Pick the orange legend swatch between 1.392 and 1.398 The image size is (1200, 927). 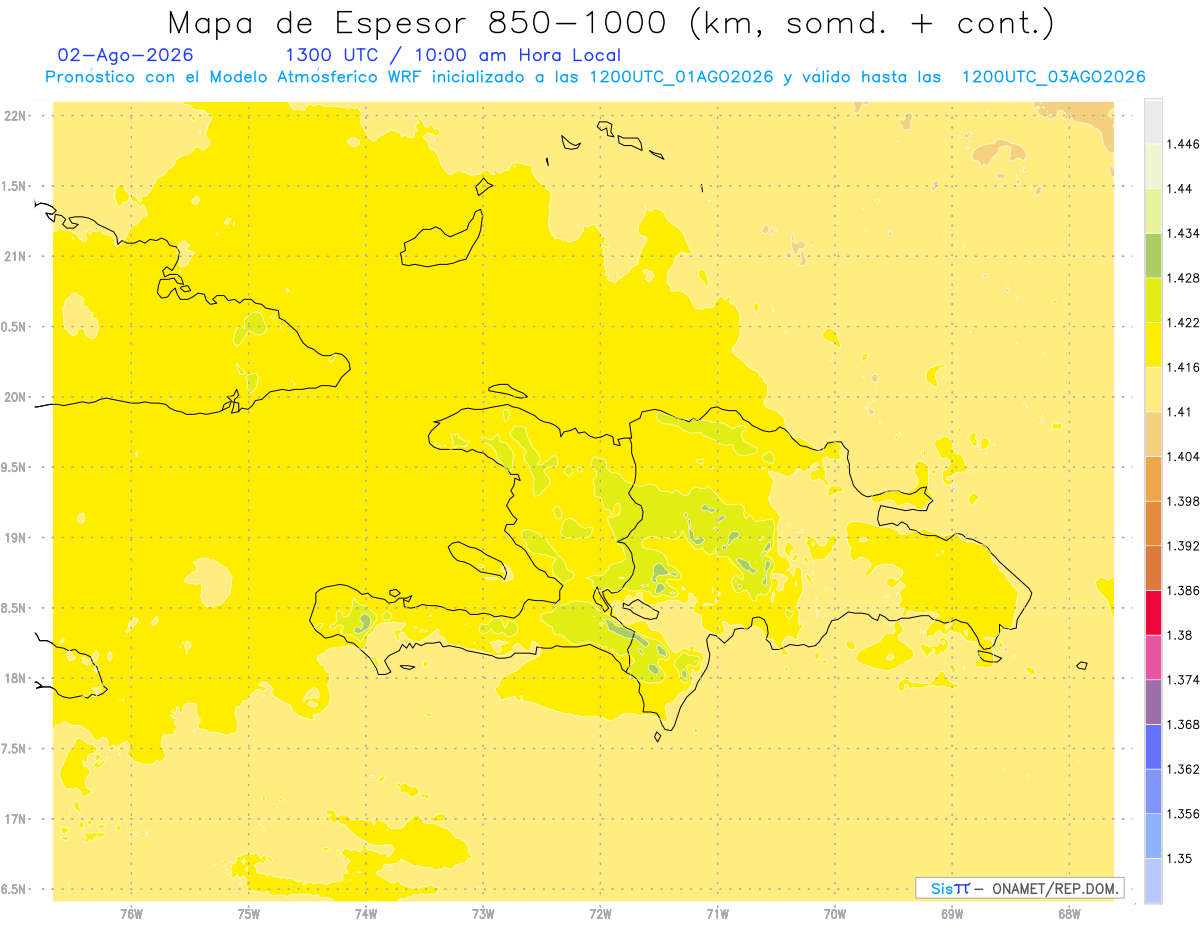tap(1153, 523)
